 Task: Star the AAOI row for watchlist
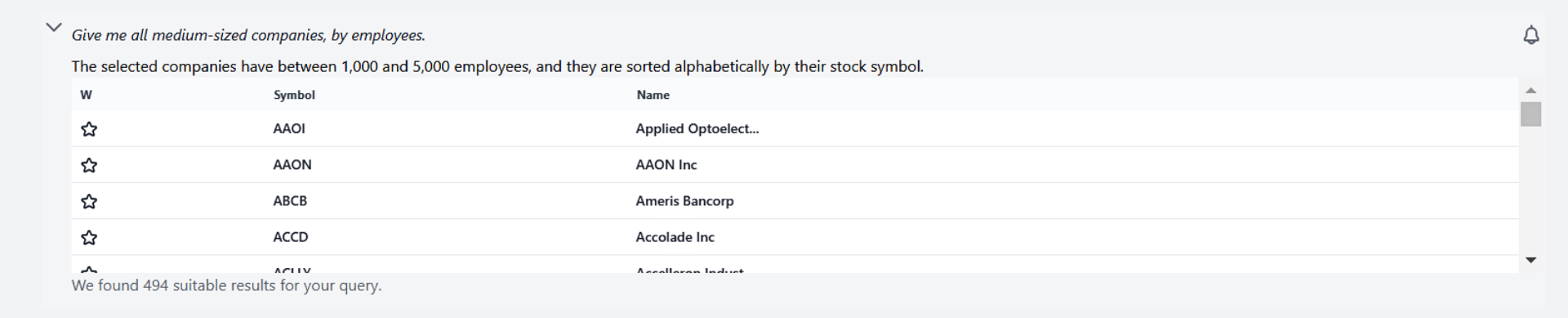point(89,129)
